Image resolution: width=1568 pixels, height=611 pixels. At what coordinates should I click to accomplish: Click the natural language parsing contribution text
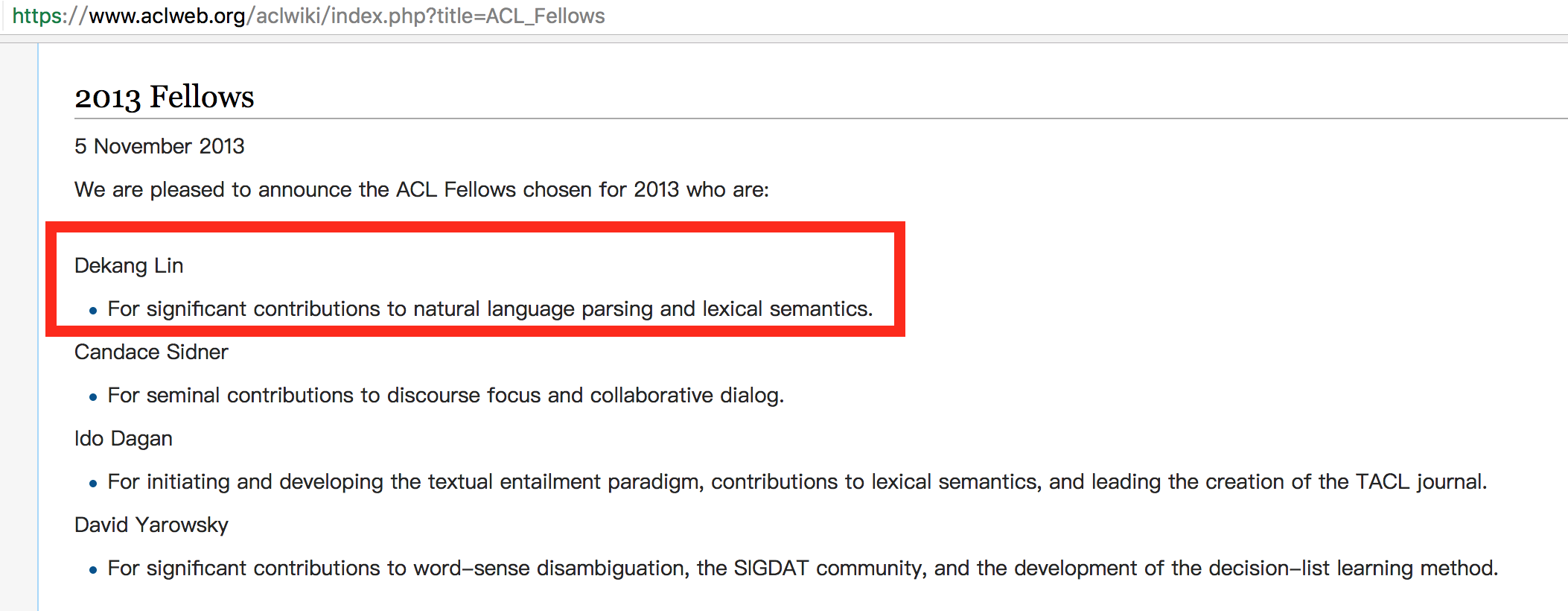tap(490, 308)
